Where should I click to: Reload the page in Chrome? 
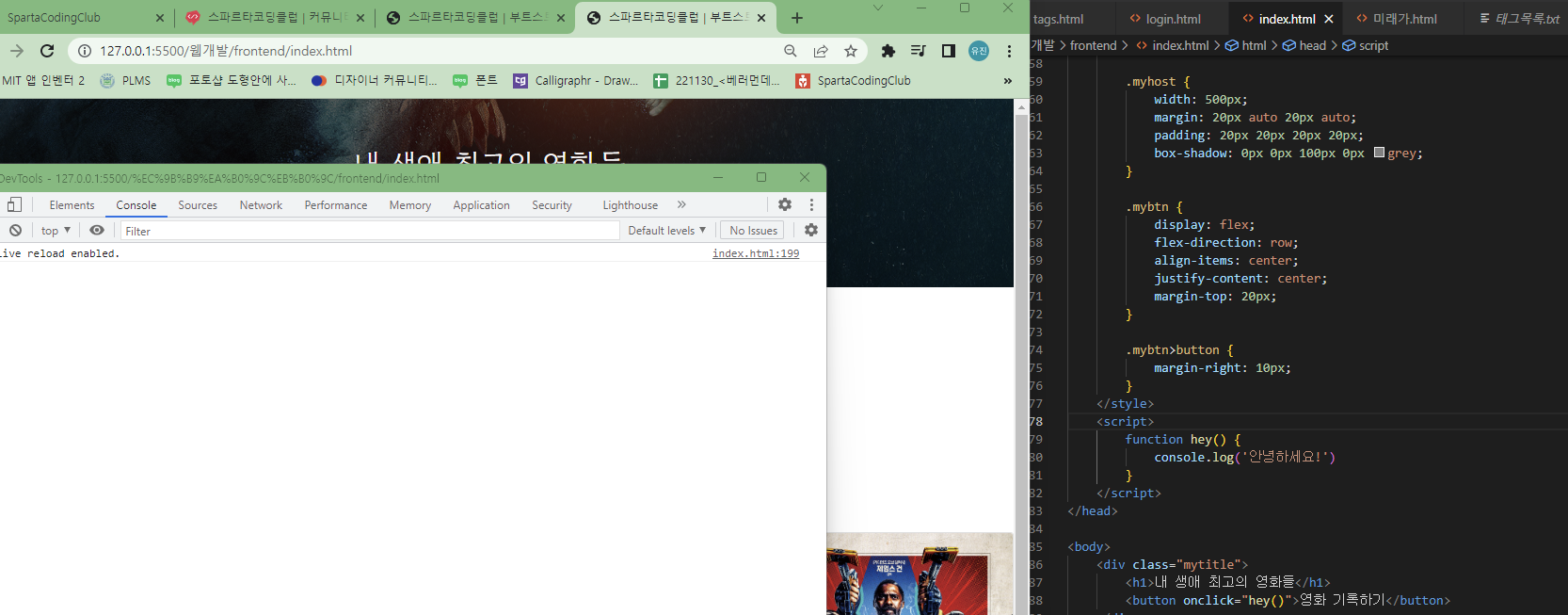tap(47, 51)
